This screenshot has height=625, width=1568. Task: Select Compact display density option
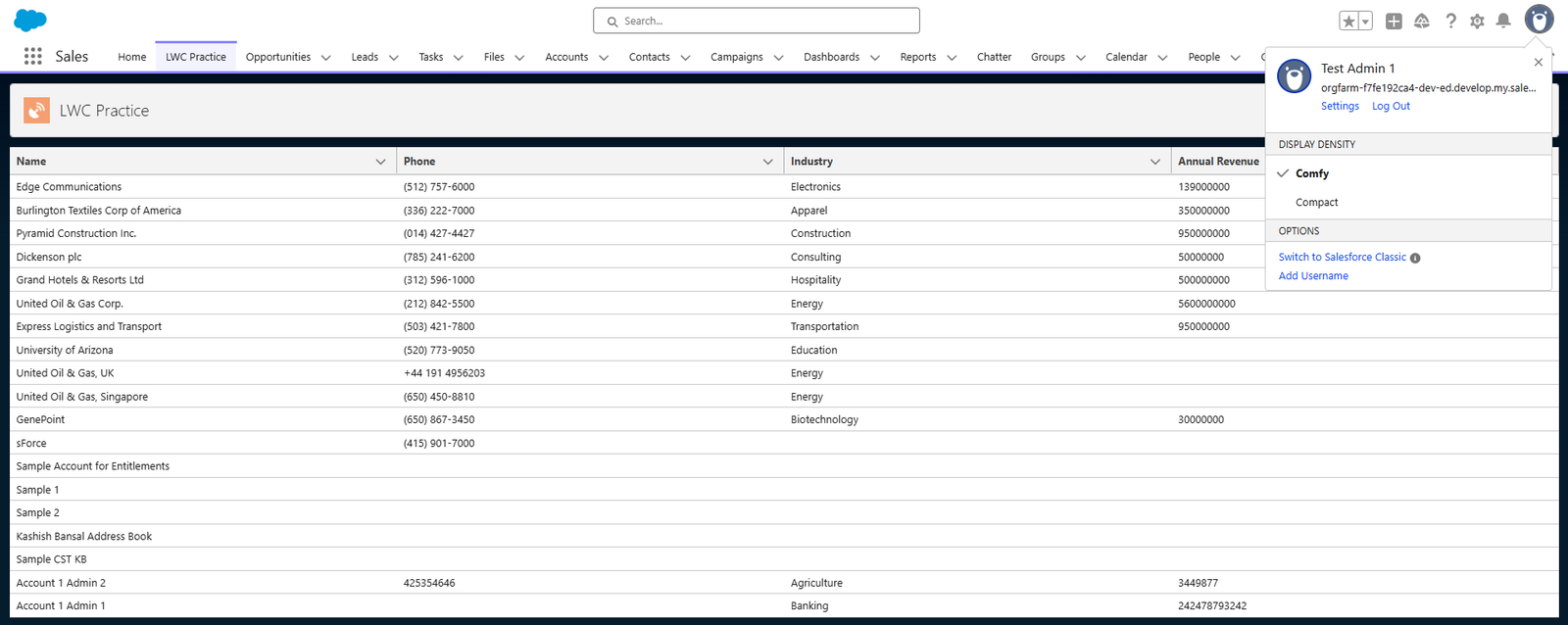coord(1316,203)
